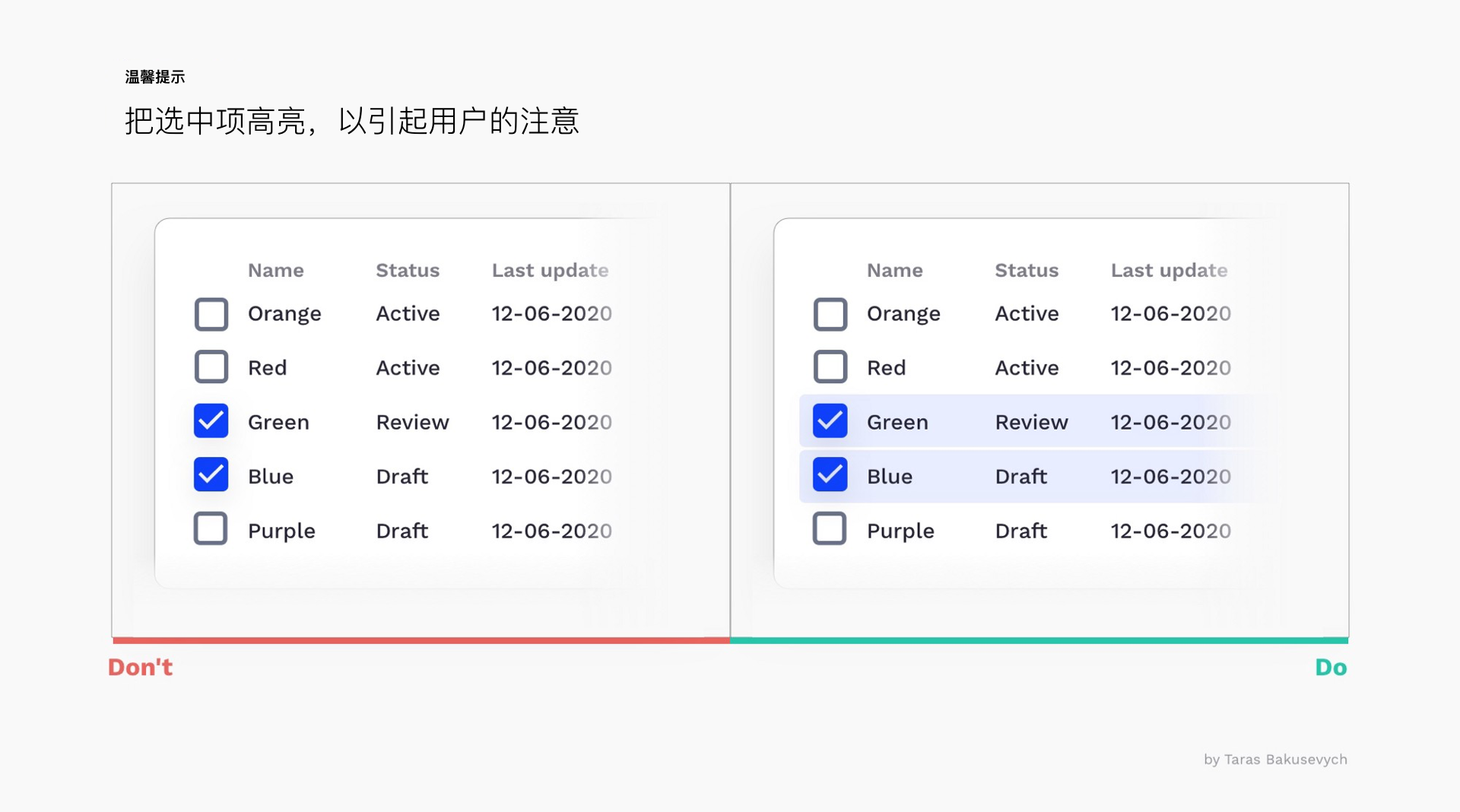Click Draft status of Purple row in Do table

(1021, 531)
